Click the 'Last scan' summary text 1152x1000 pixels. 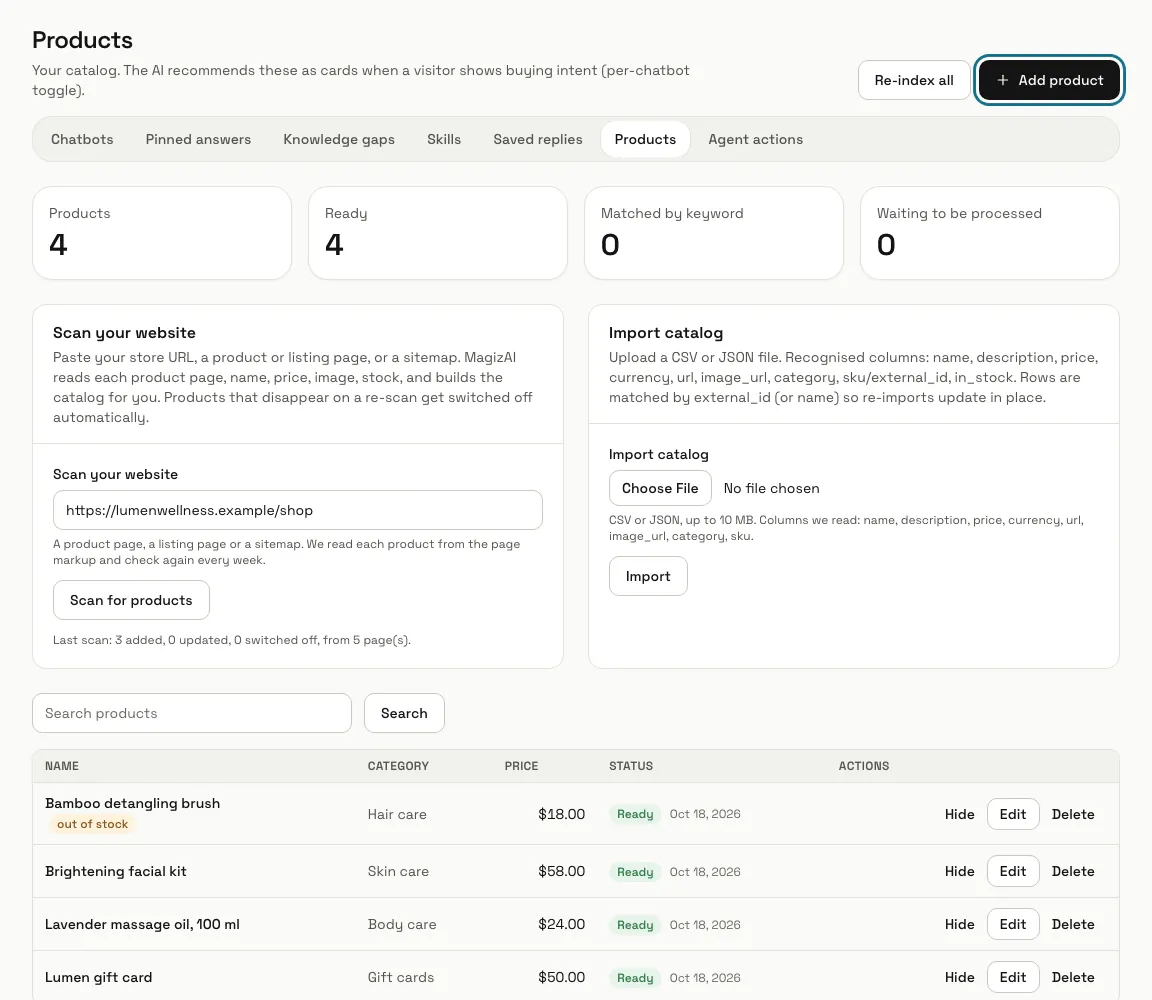pos(231,640)
